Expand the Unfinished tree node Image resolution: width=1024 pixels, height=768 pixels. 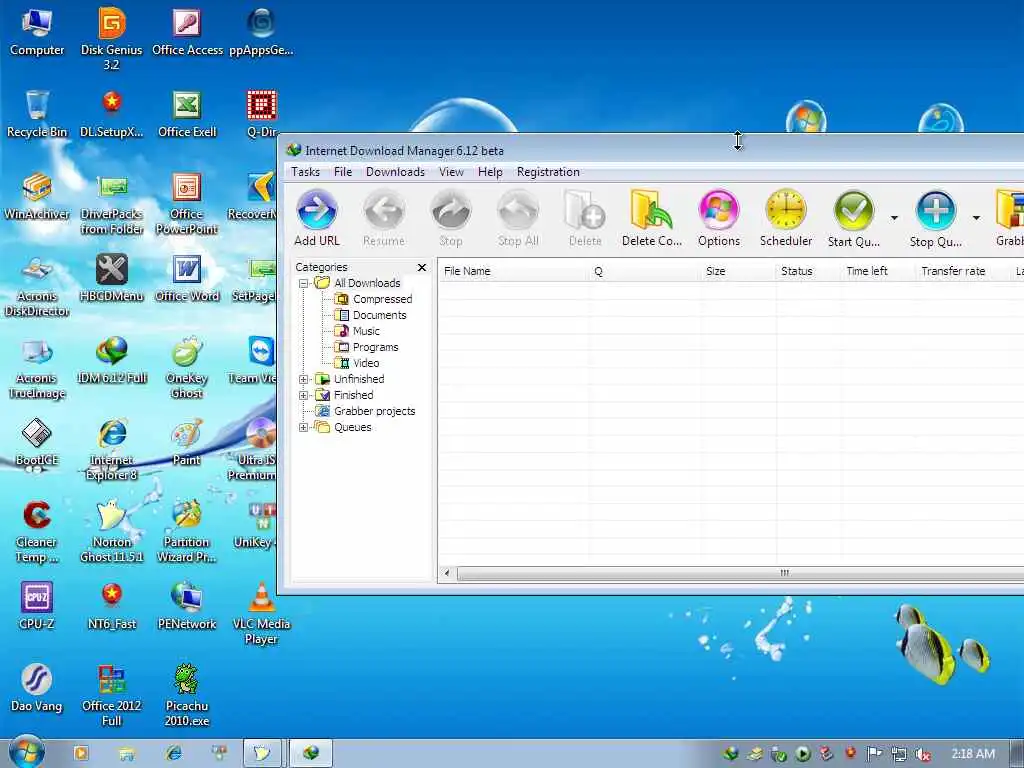303,379
